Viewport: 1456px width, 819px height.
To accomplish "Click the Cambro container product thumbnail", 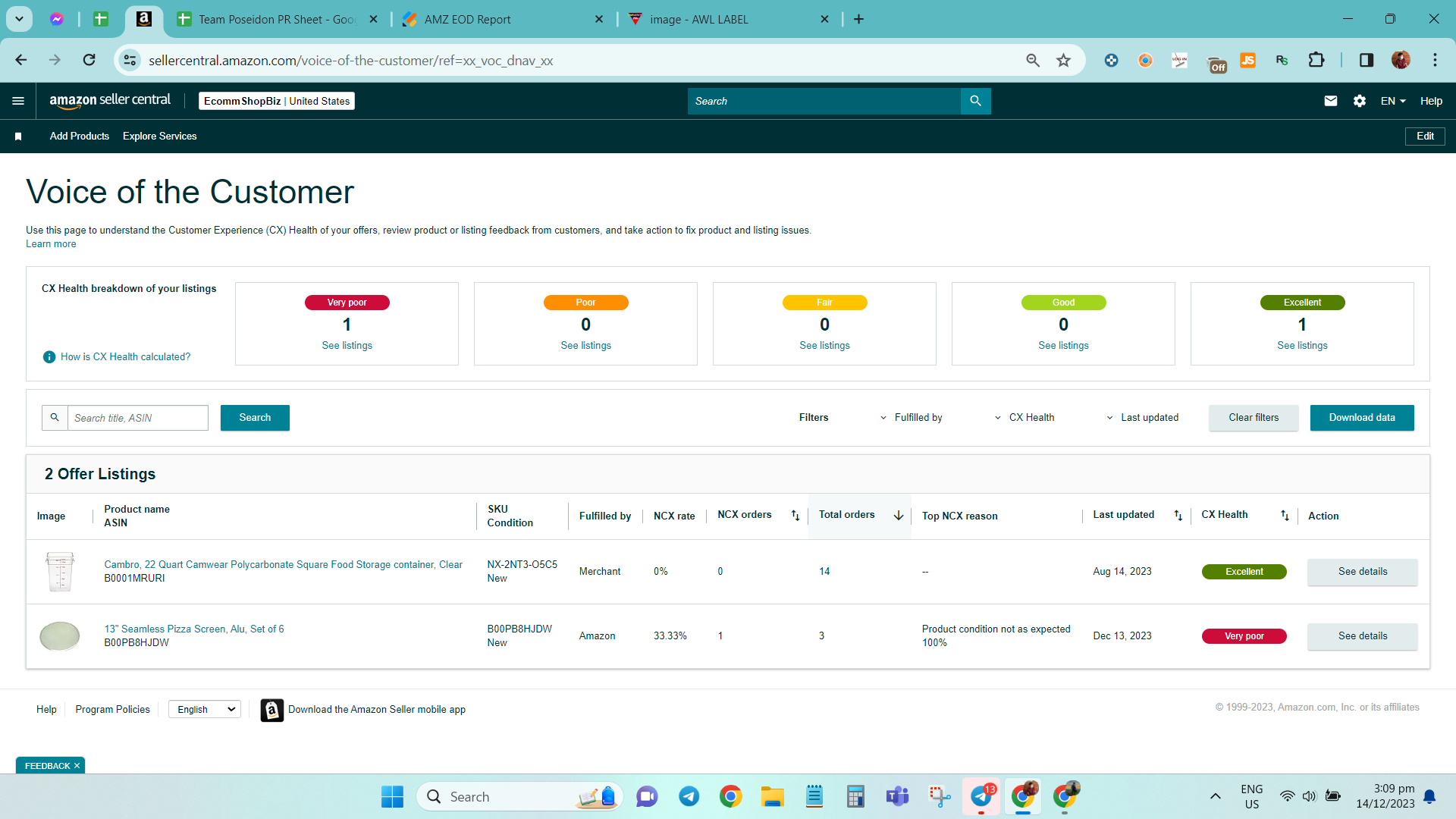I will coord(59,572).
